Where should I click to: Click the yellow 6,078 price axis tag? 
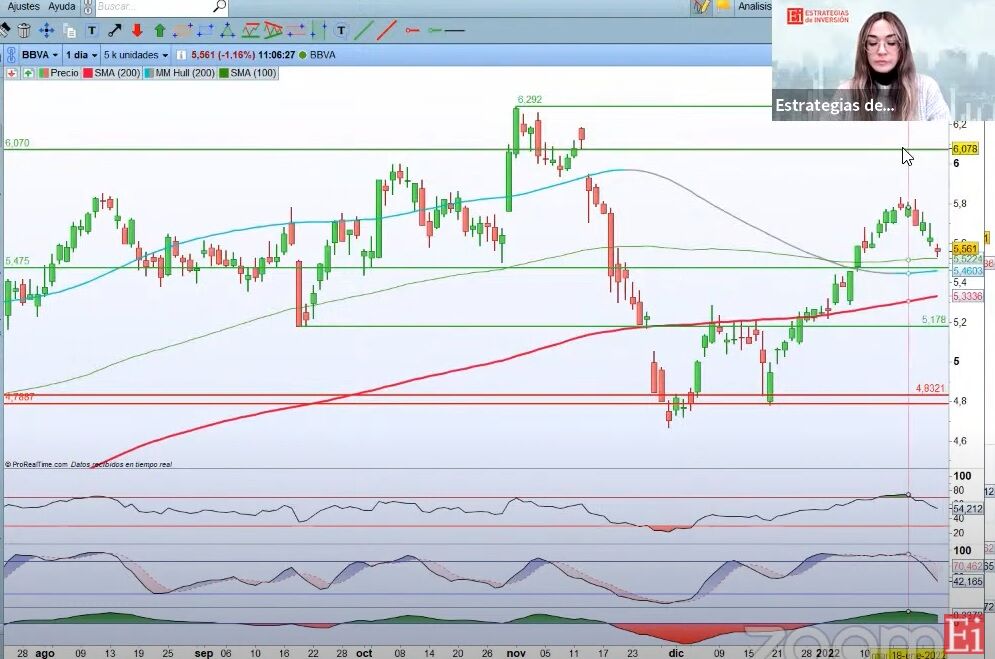(965, 149)
